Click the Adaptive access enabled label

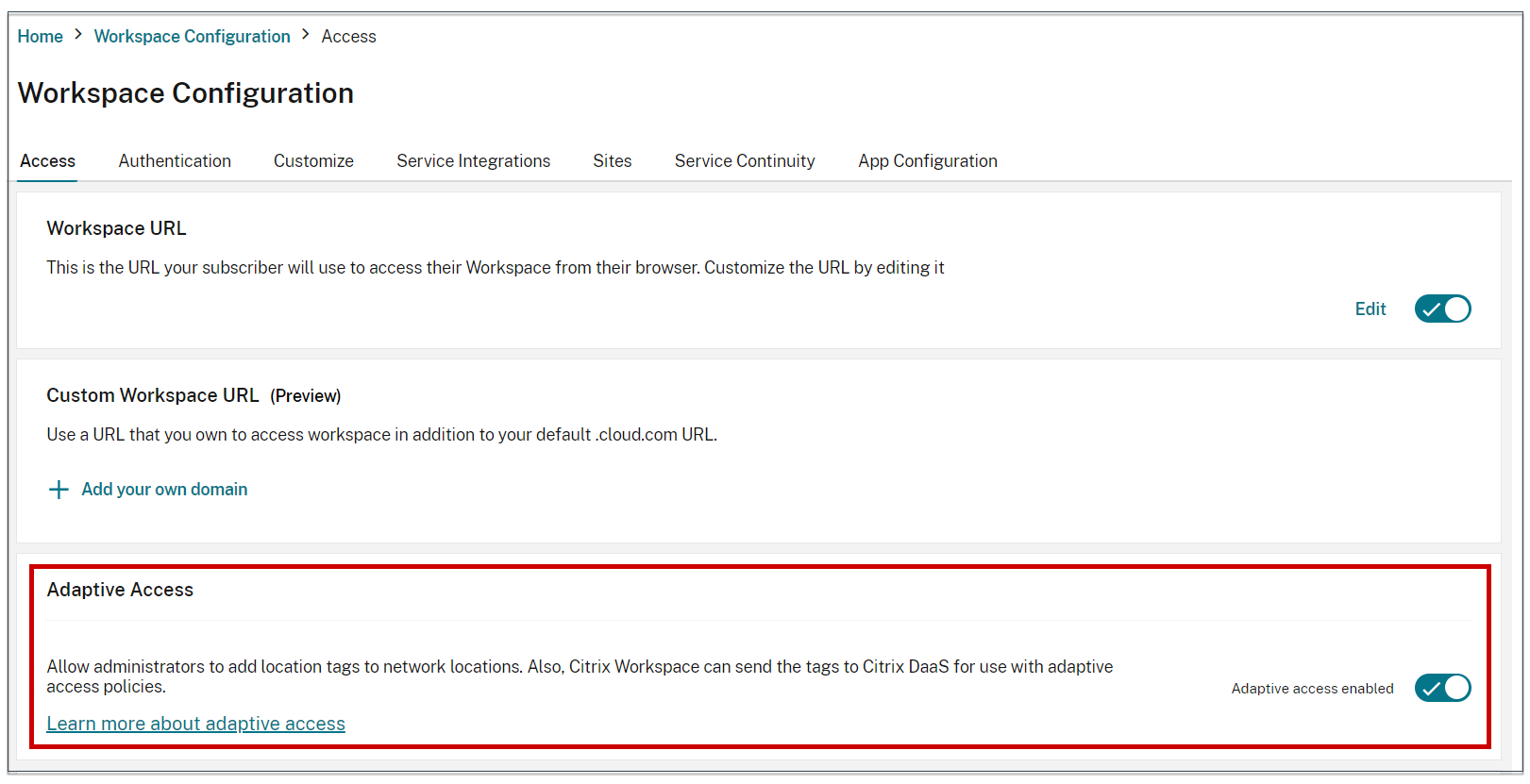pyautogui.click(x=1312, y=689)
